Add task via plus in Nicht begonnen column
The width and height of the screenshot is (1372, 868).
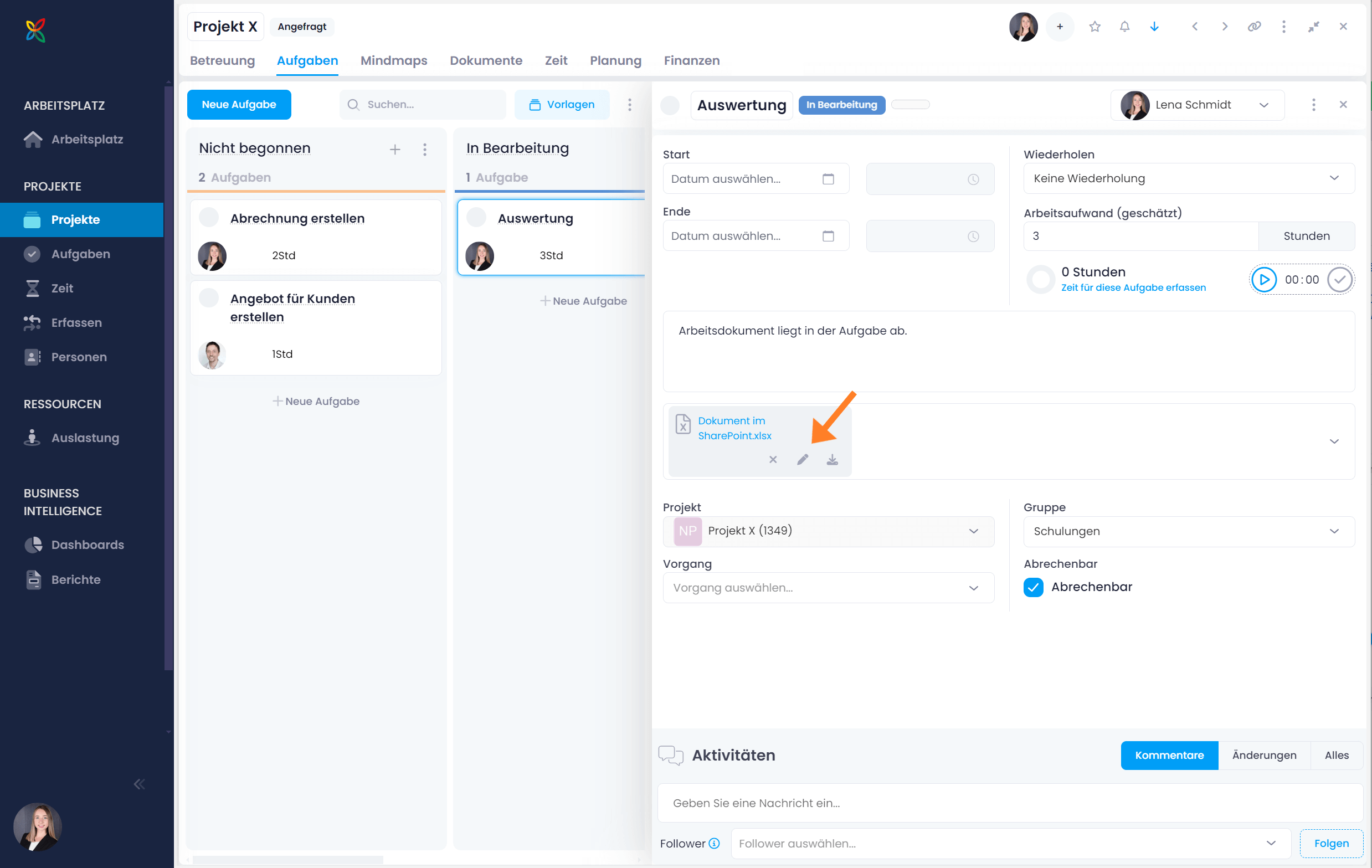(395, 150)
